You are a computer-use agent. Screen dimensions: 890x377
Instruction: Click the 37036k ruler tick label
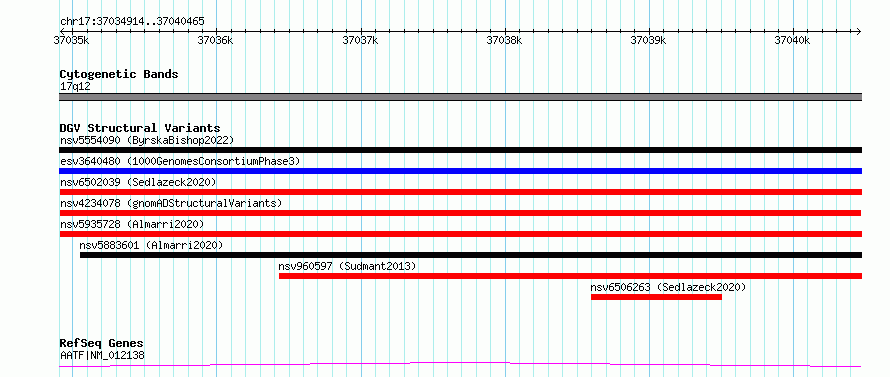coord(216,40)
